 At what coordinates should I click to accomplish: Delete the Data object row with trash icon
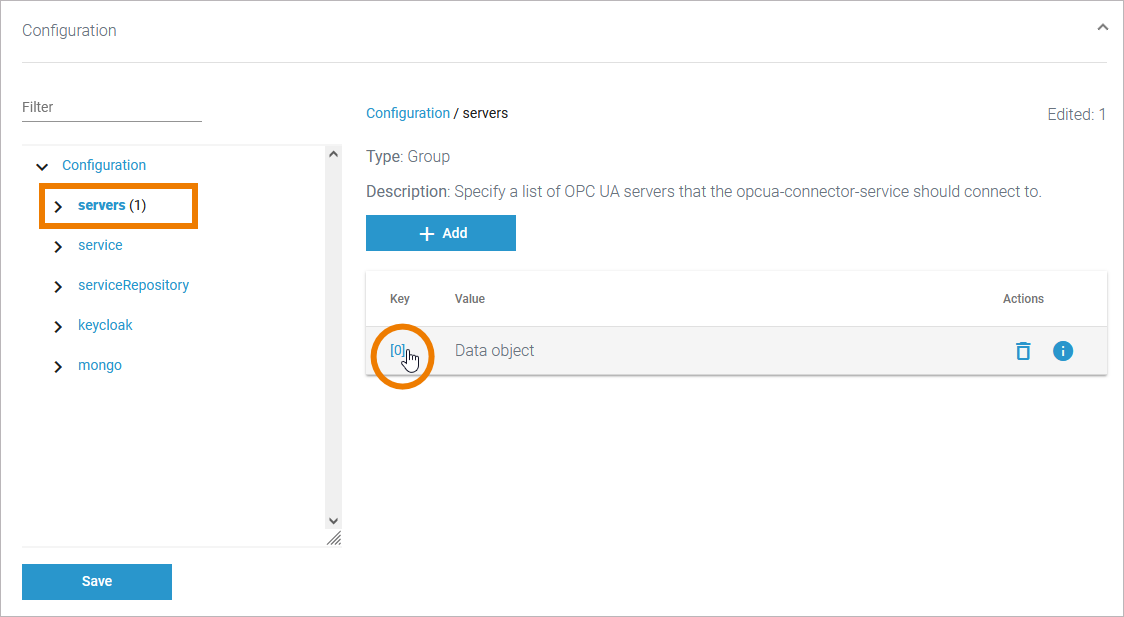1022,351
